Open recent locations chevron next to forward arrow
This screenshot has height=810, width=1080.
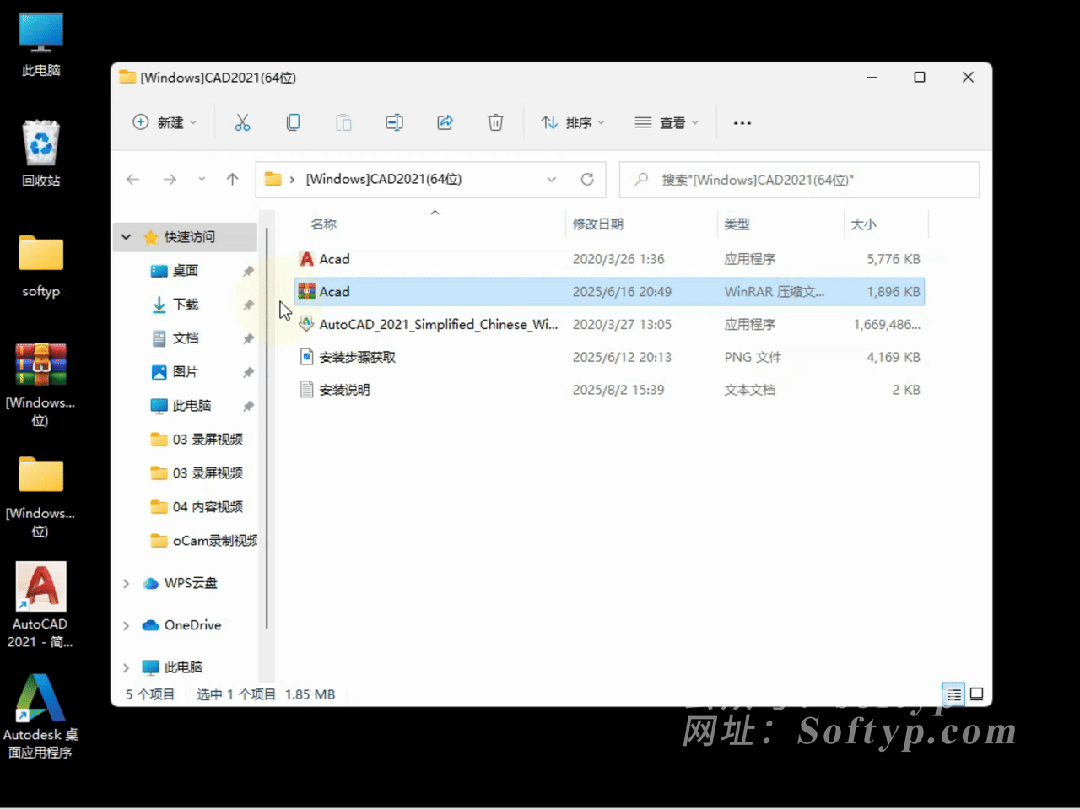point(201,179)
